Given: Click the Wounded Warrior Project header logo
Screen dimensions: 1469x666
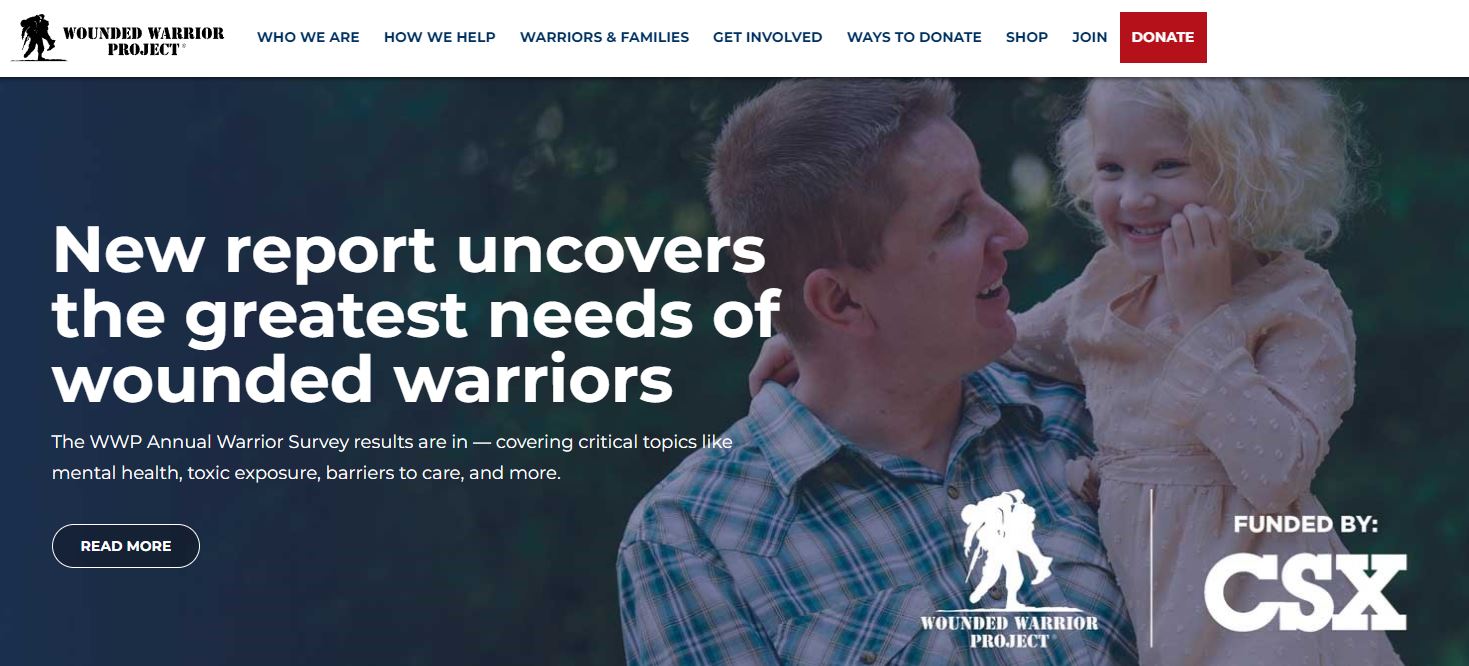Looking at the screenshot, I should click(118, 38).
